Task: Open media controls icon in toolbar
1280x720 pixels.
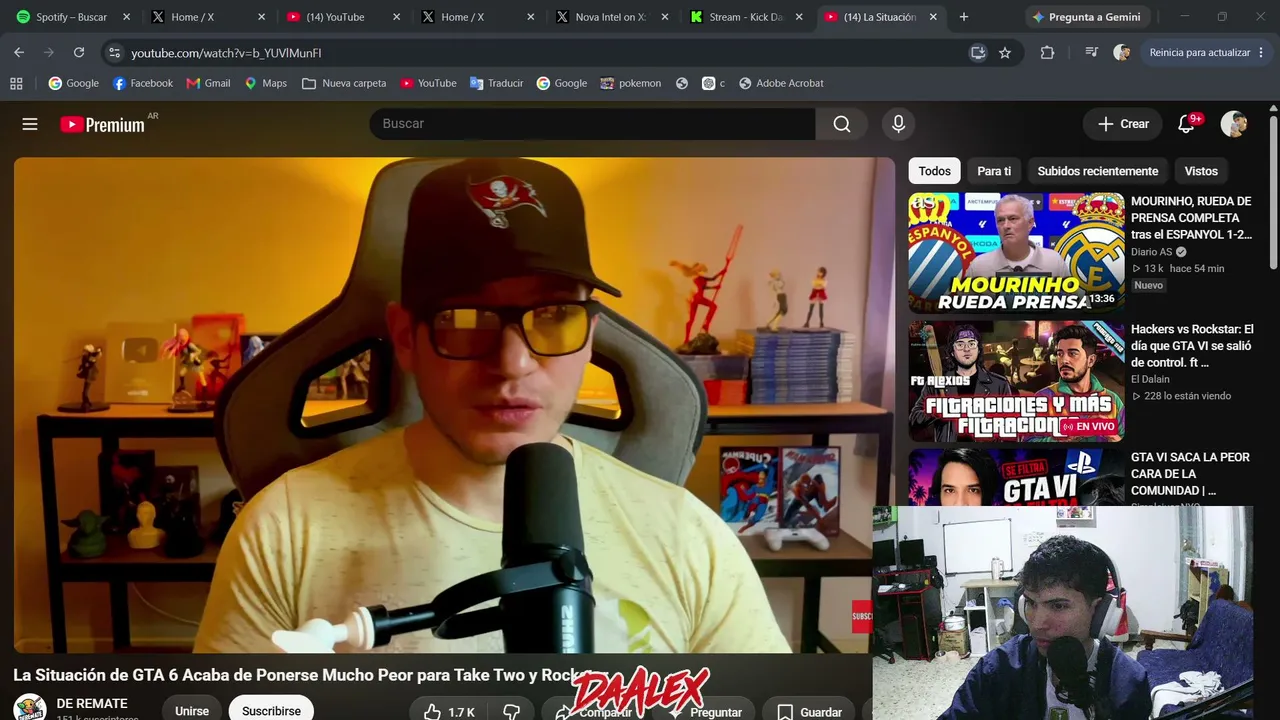Action: coord(1091,52)
